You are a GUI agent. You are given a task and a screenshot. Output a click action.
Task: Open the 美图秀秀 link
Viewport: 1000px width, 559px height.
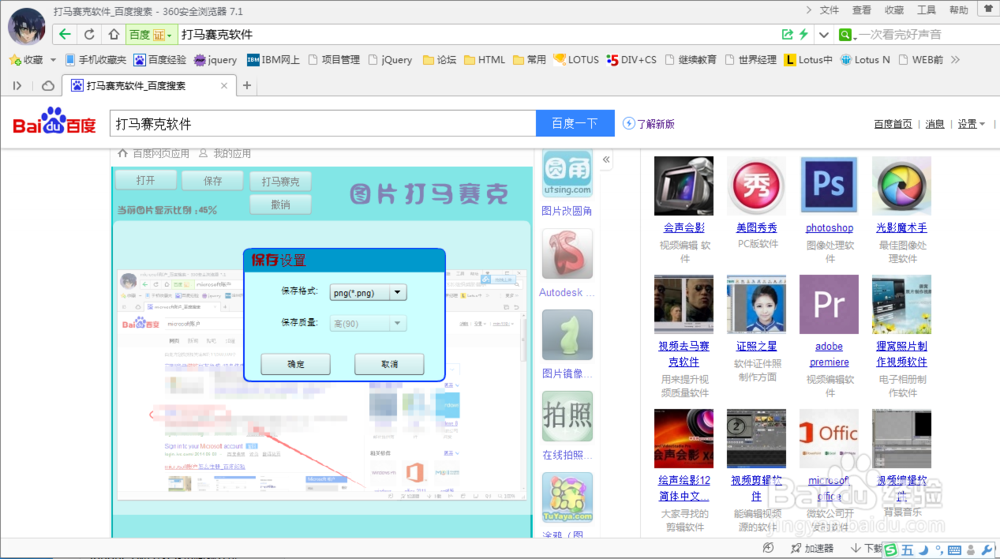point(756,228)
